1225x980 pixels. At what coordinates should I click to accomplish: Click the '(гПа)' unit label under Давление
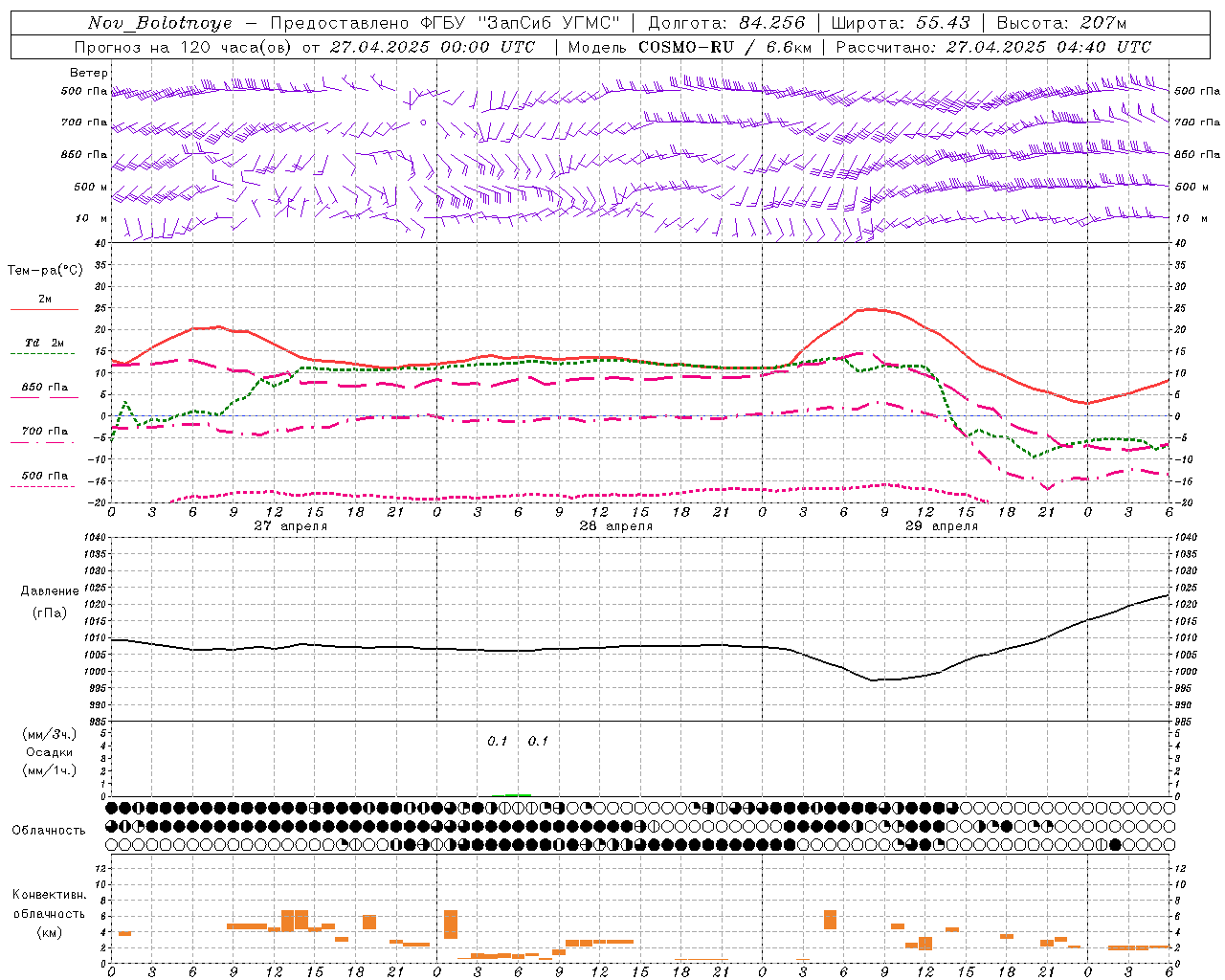coord(50,612)
